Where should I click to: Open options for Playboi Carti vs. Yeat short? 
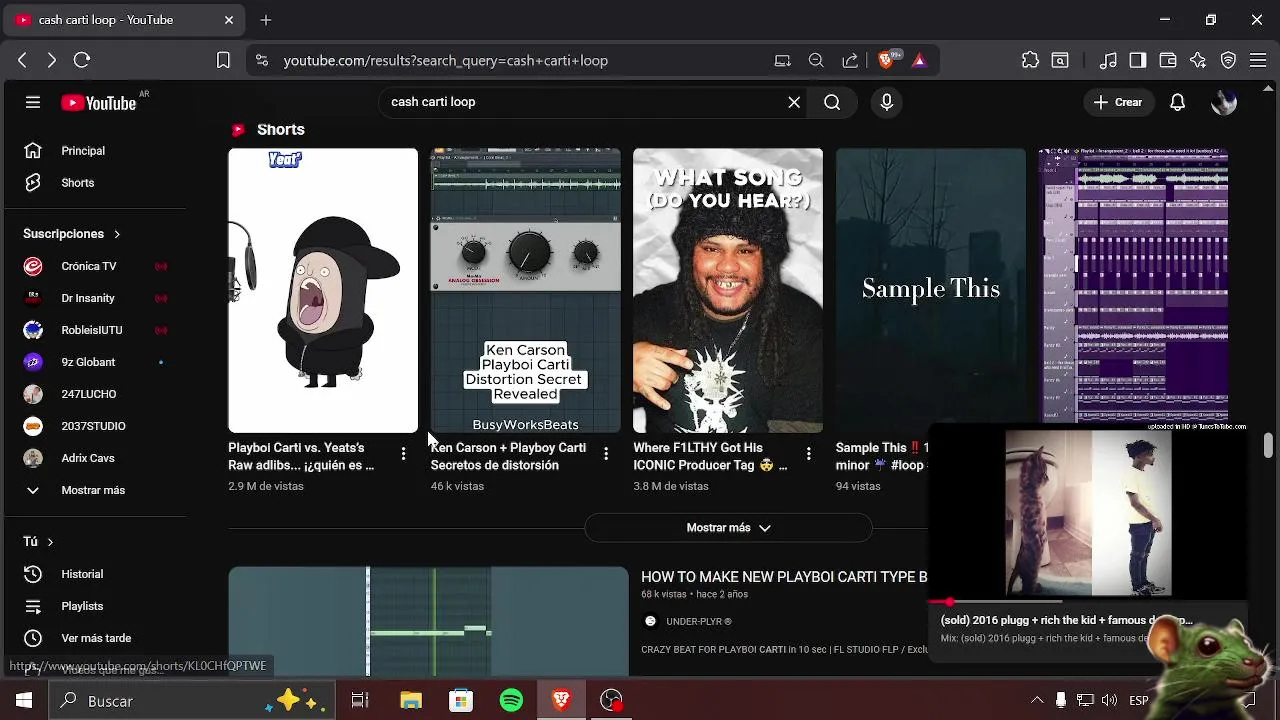[x=403, y=454]
